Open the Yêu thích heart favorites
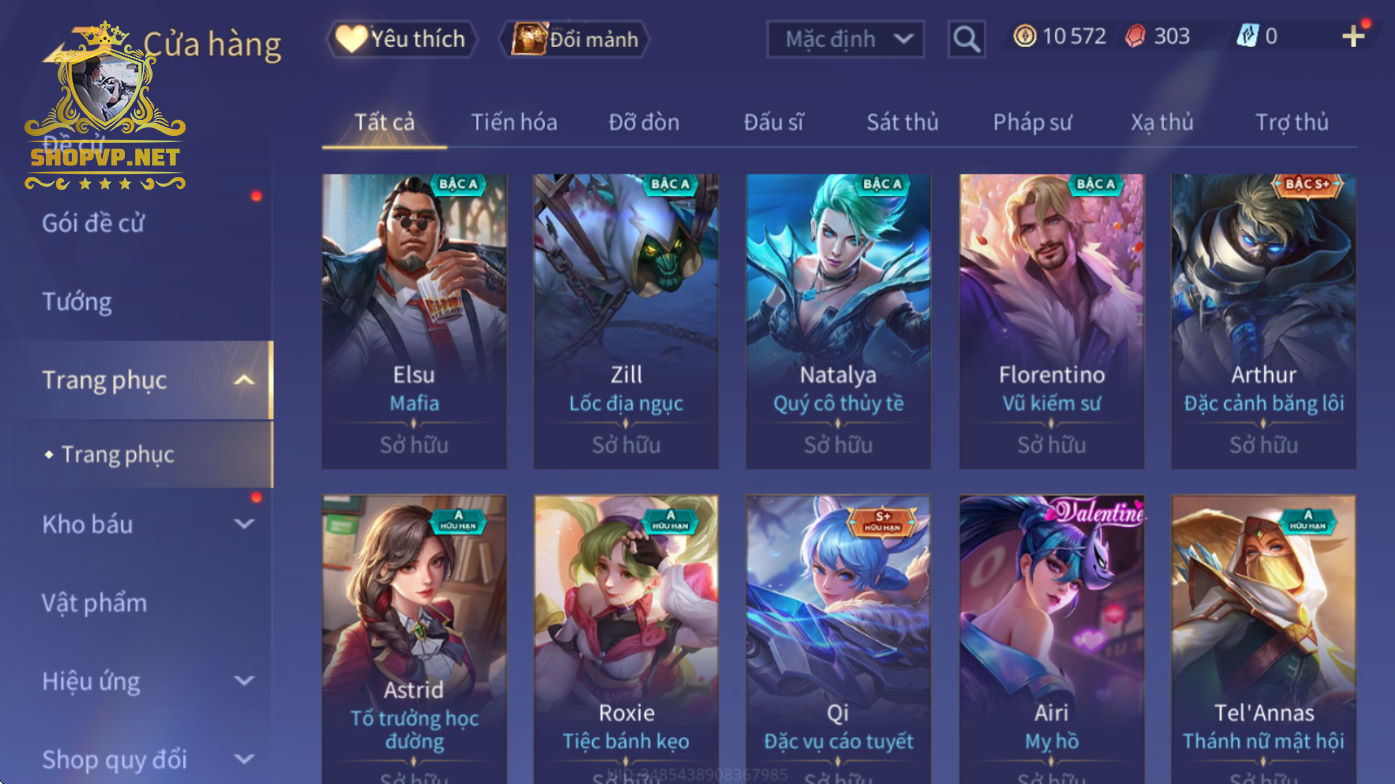This screenshot has width=1395, height=784. pos(401,39)
